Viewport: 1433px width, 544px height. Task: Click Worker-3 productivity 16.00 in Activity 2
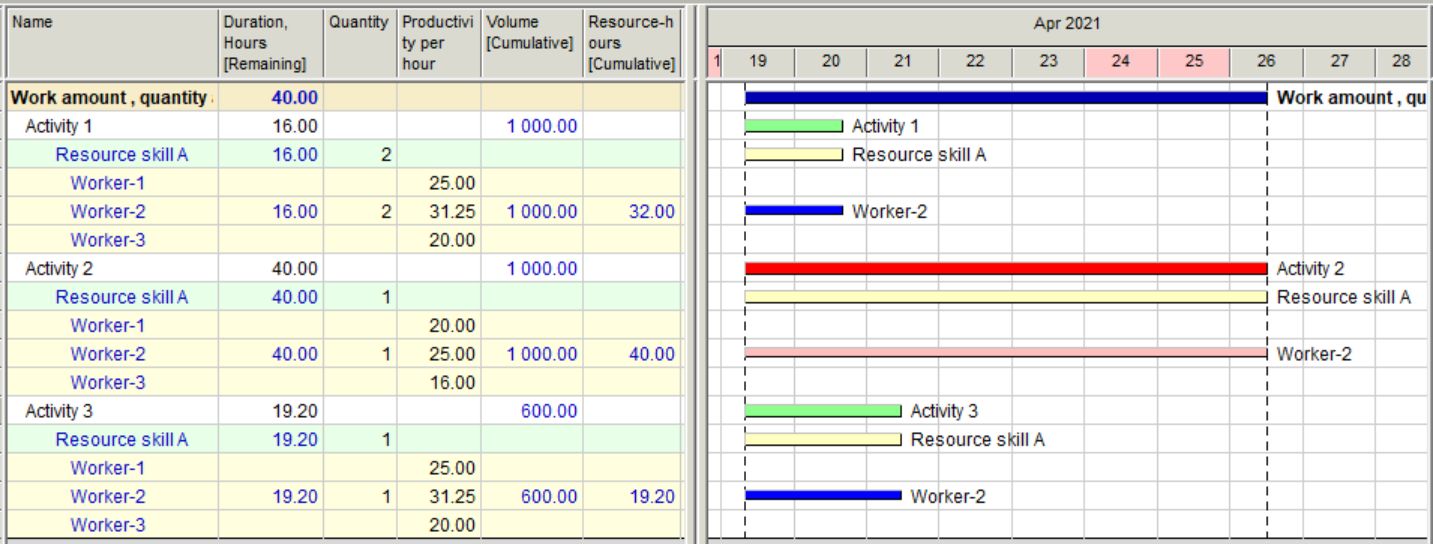455,382
